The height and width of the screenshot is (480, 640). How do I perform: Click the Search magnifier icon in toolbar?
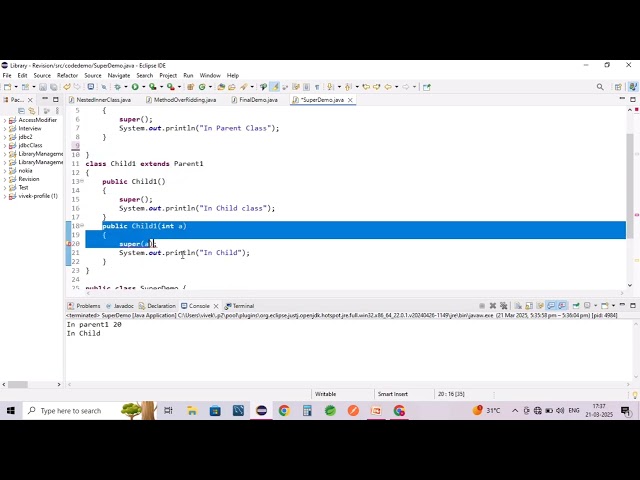600,87
